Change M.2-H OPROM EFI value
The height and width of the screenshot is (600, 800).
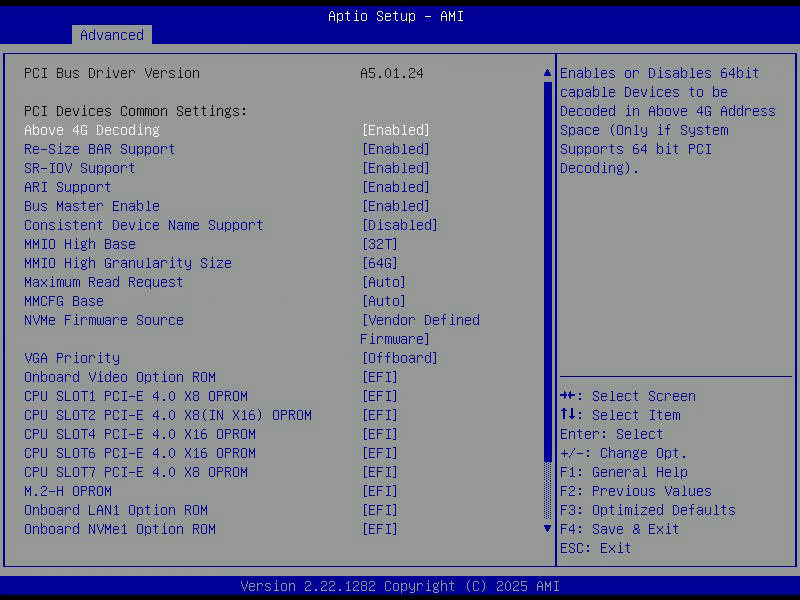point(380,491)
